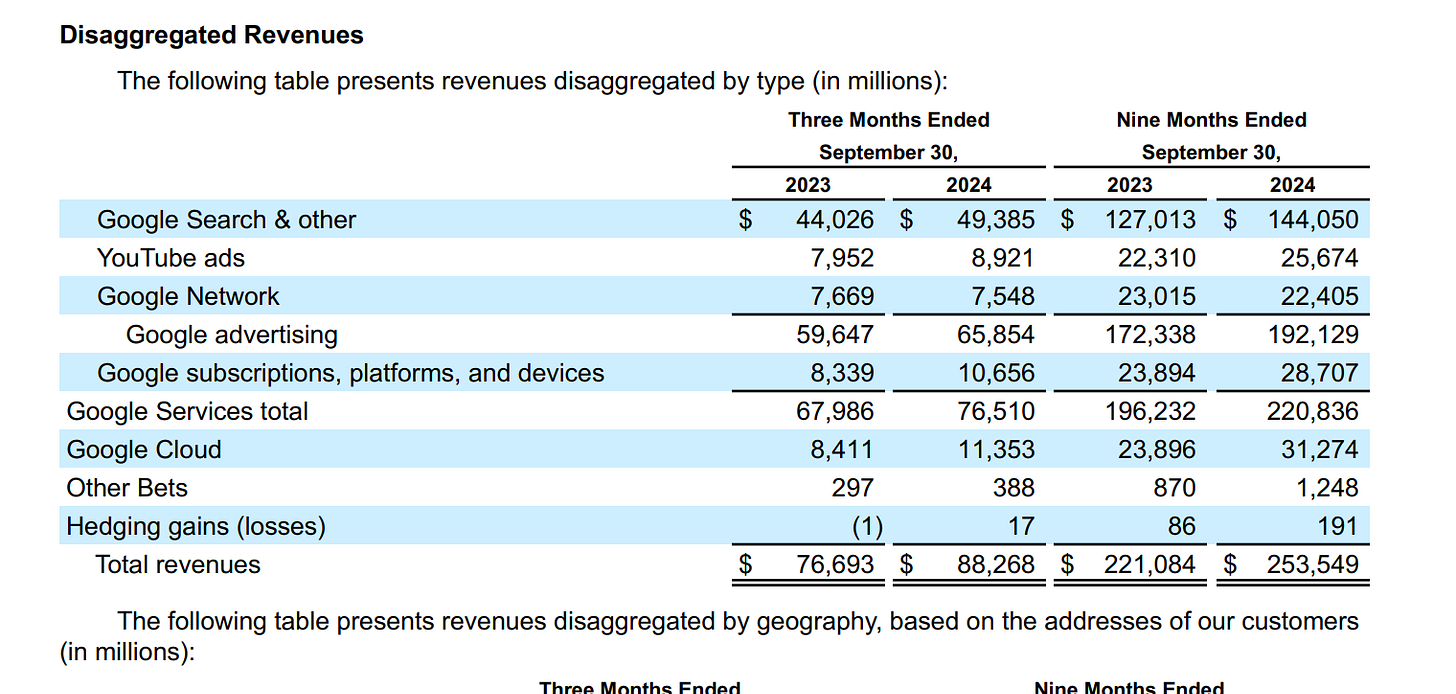Click the 'YouTube ads' row label

[171, 258]
